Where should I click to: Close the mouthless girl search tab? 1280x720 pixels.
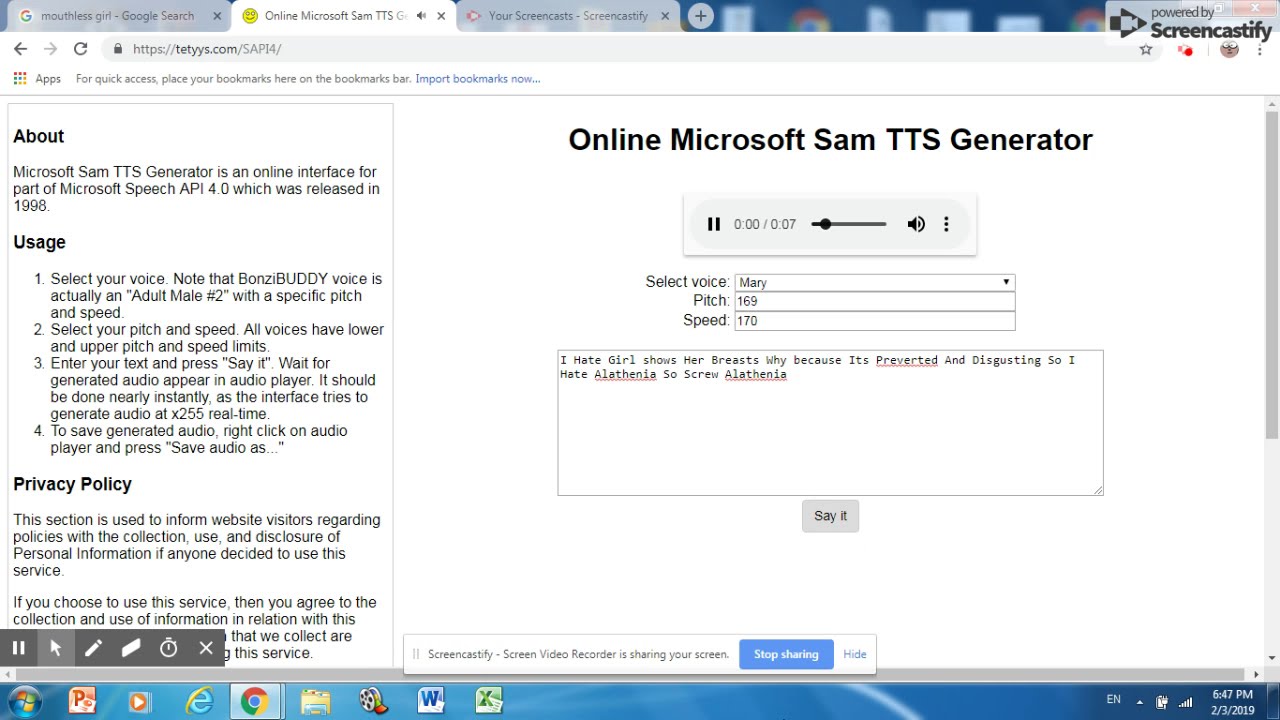(x=217, y=16)
